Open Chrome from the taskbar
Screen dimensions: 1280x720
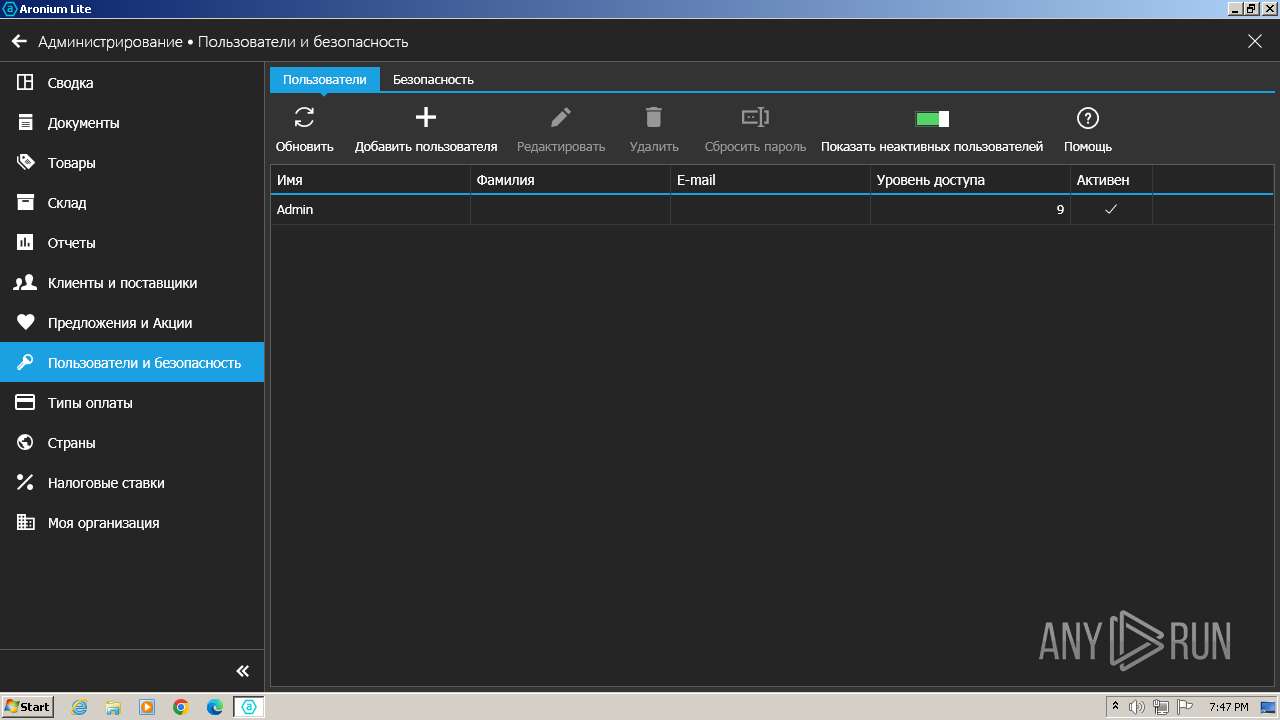click(181, 707)
